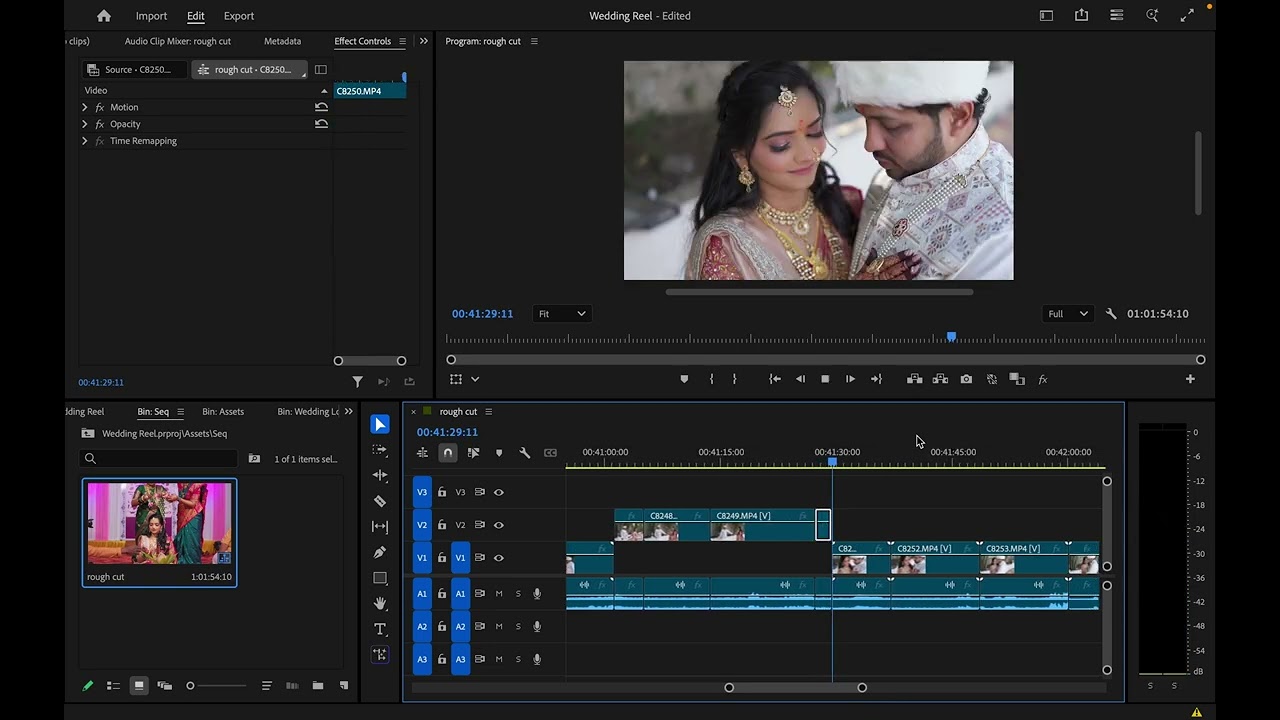Click the search field in bin panel

click(158, 458)
